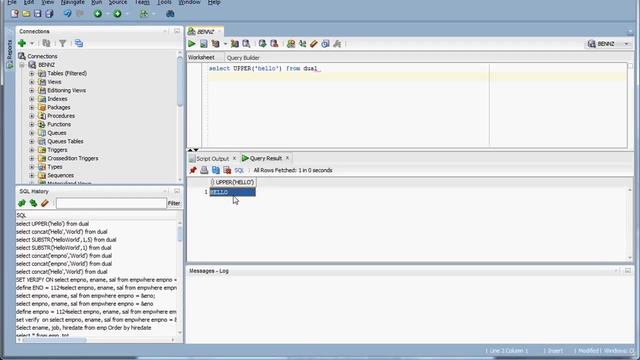Click the Run Script icon
Screen dimensions: 640x360
coord(203,44)
